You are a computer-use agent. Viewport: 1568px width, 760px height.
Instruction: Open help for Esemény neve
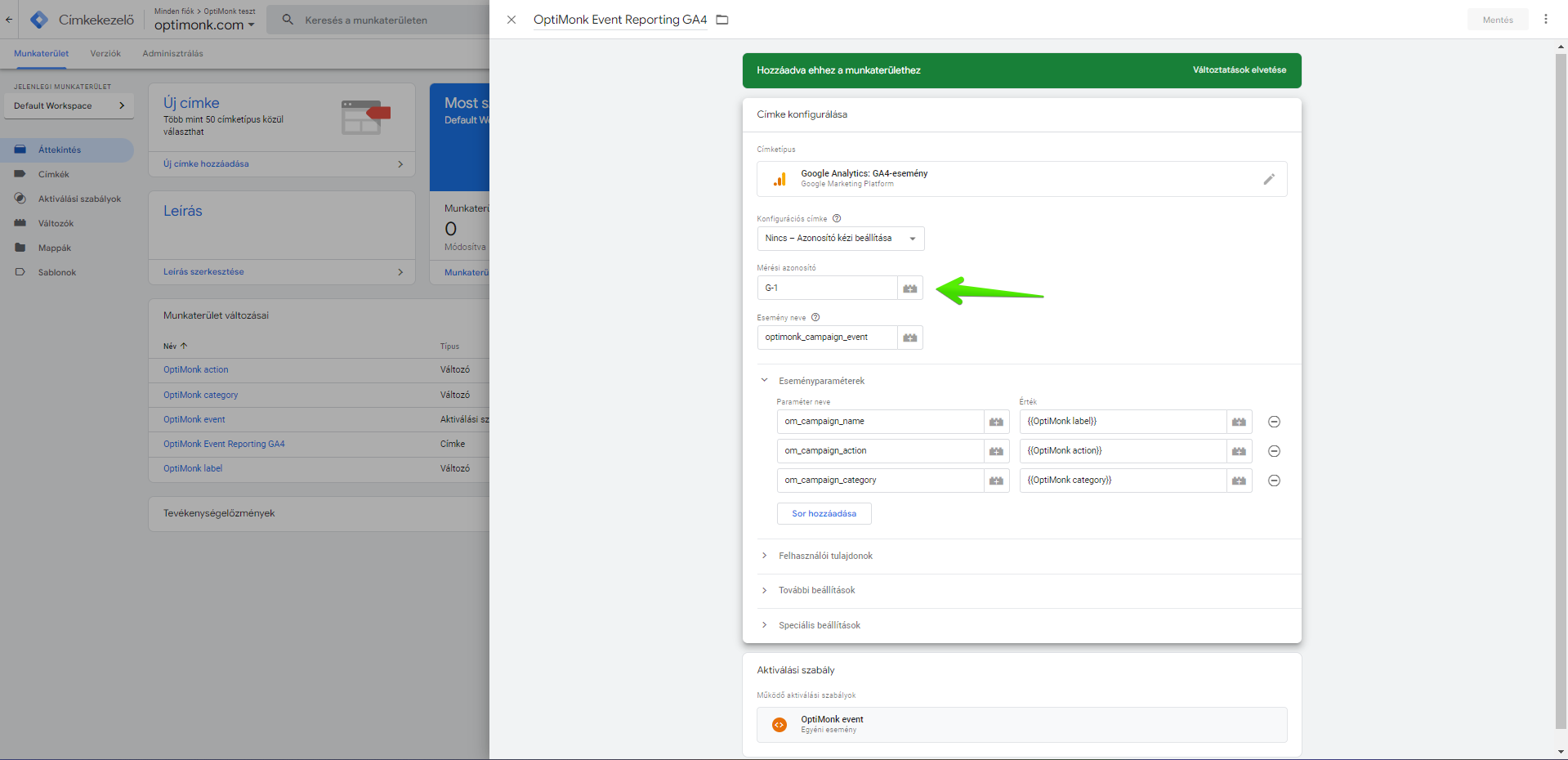coord(815,317)
